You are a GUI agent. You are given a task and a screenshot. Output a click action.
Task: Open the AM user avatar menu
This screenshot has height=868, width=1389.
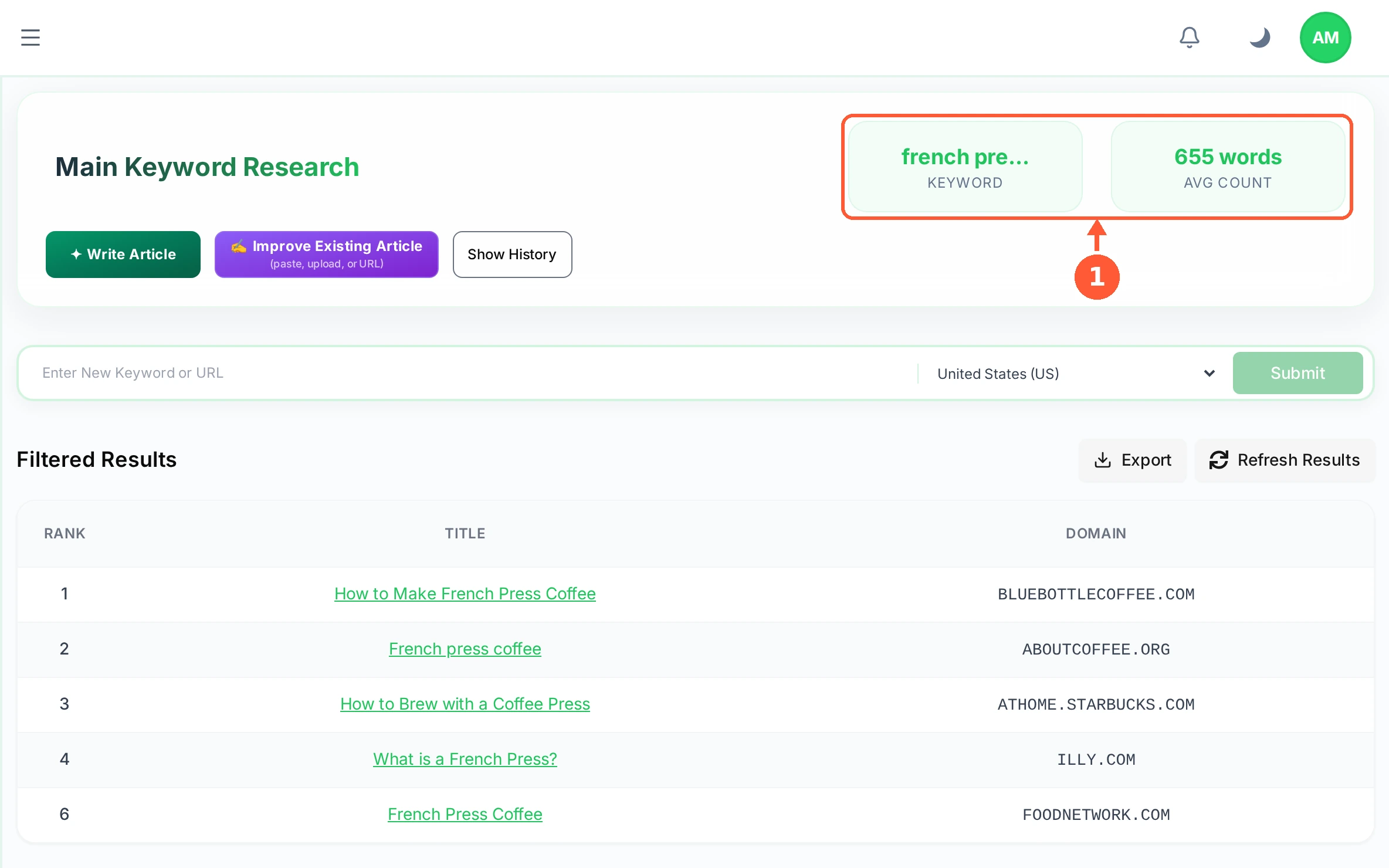(1325, 38)
